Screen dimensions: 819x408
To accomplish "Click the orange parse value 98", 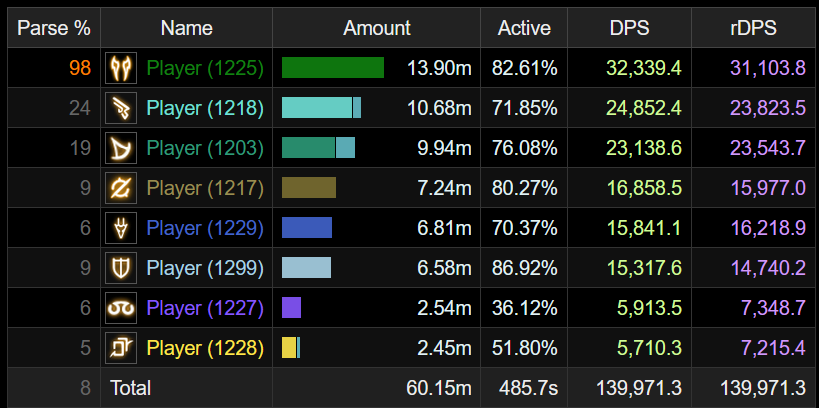I will (79, 68).
